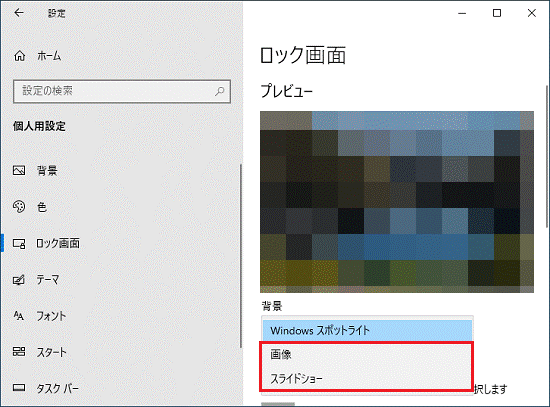Viewport: 550px width, 407px height.
Task: Click the 個人用設定 section label
Action: tap(39, 126)
